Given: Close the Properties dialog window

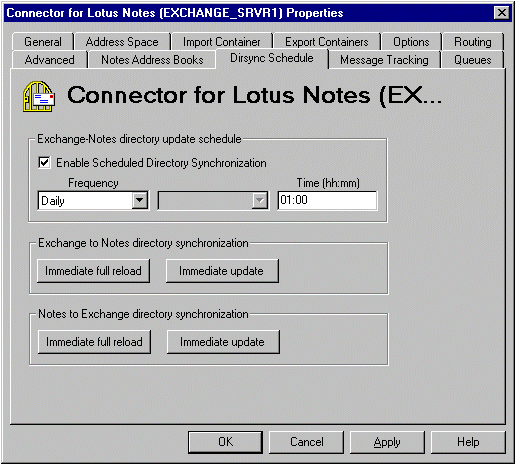Looking at the screenshot, I should click(502, 13).
